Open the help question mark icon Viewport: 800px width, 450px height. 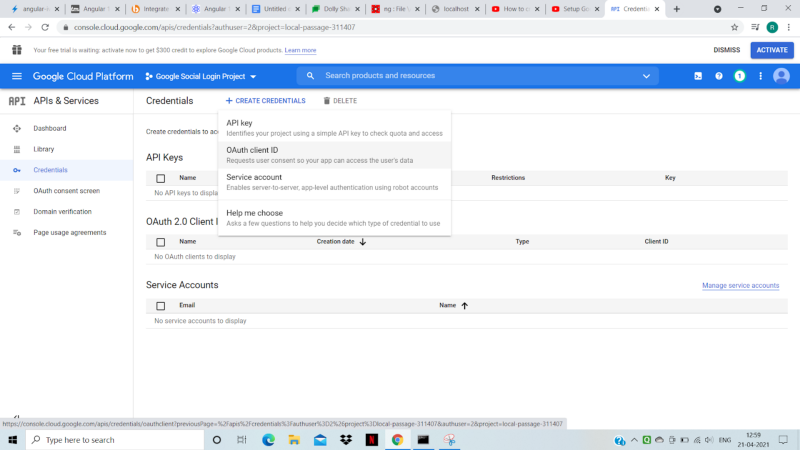coord(718,76)
